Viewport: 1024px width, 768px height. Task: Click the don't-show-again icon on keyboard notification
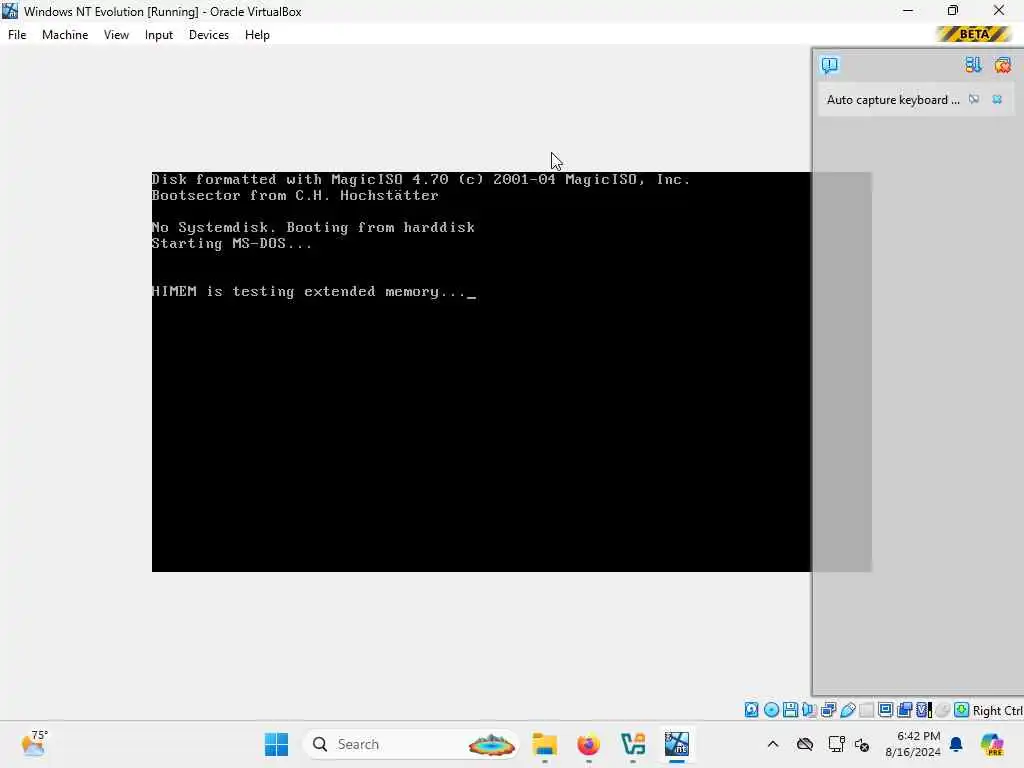coord(974,99)
